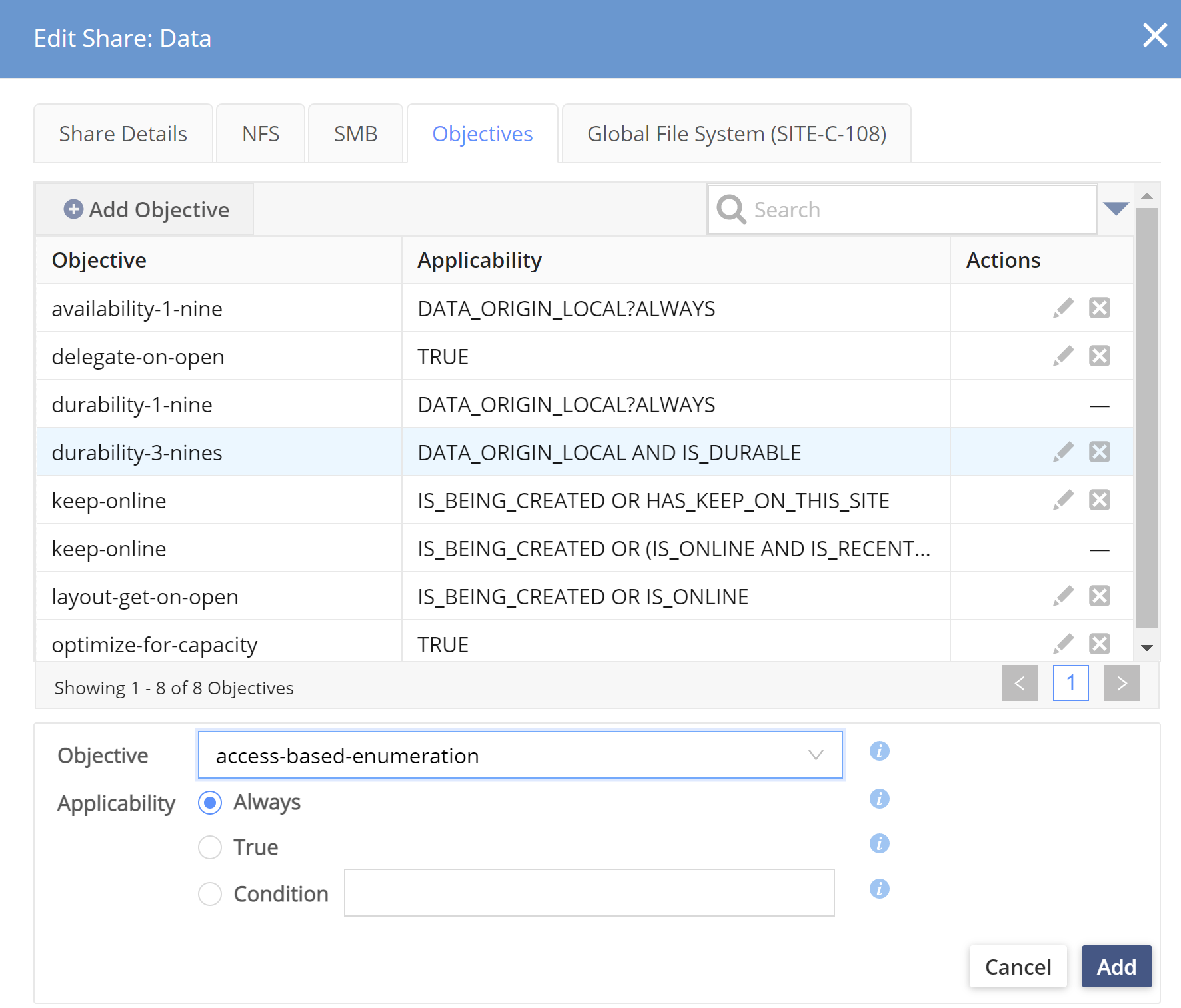The height and width of the screenshot is (1008, 1181).
Task: Remove the delegate-on-open objective
Action: 1100,356
